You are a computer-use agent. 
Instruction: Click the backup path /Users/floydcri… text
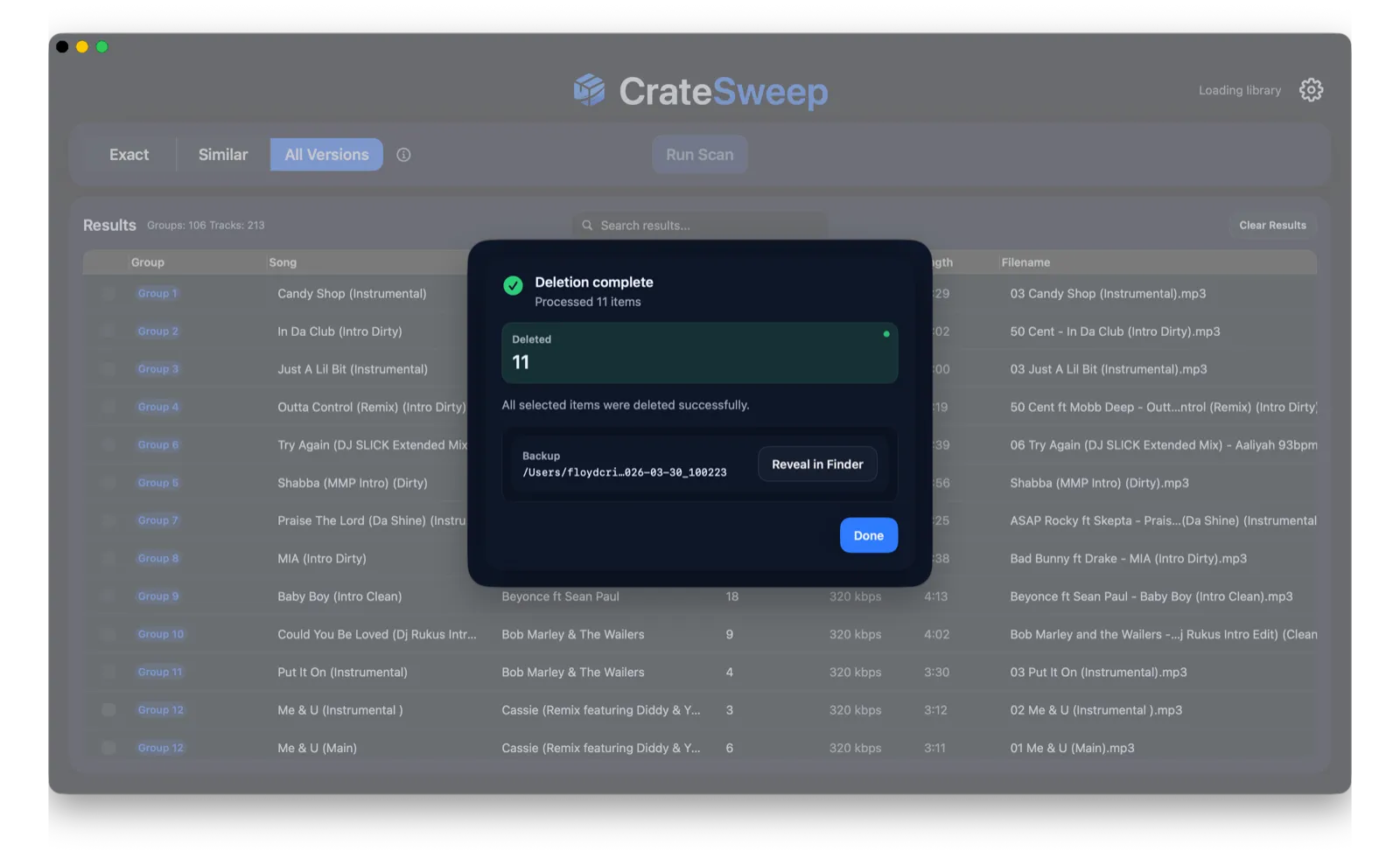(x=625, y=472)
